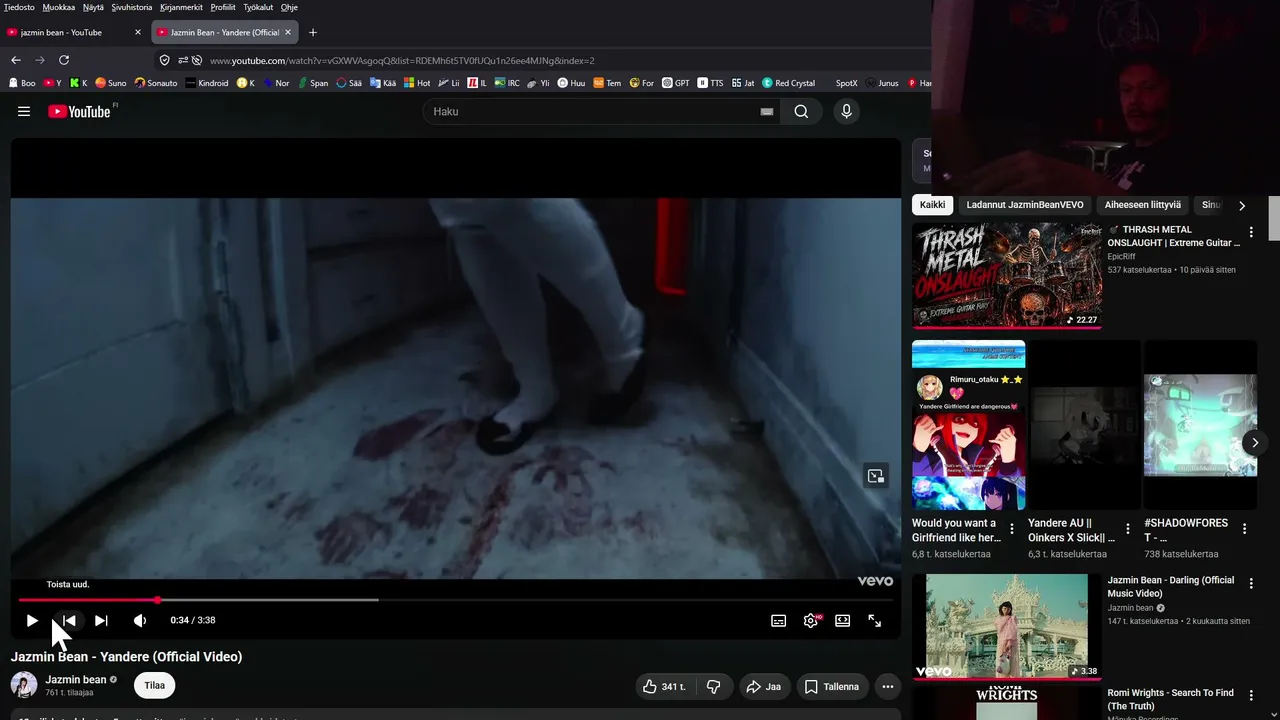Save the video with Tallenna

[x=832, y=687]
